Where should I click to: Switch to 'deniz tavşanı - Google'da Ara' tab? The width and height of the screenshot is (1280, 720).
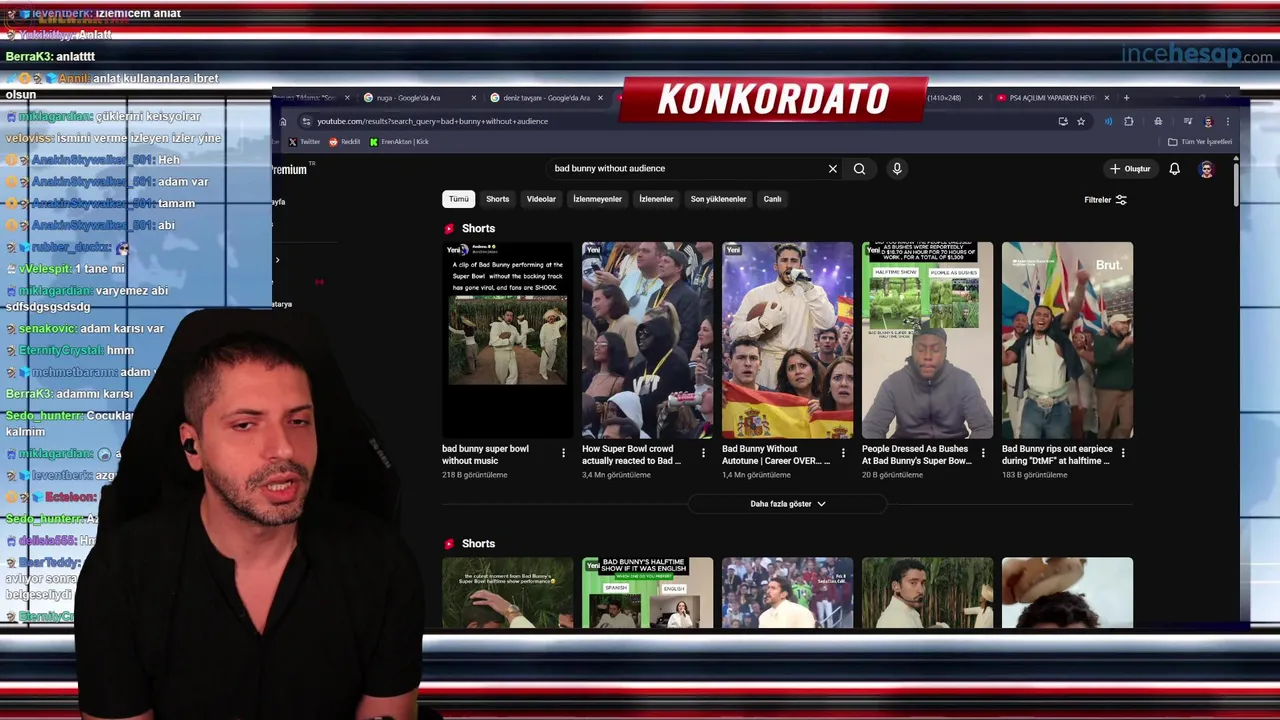[546, 98]
